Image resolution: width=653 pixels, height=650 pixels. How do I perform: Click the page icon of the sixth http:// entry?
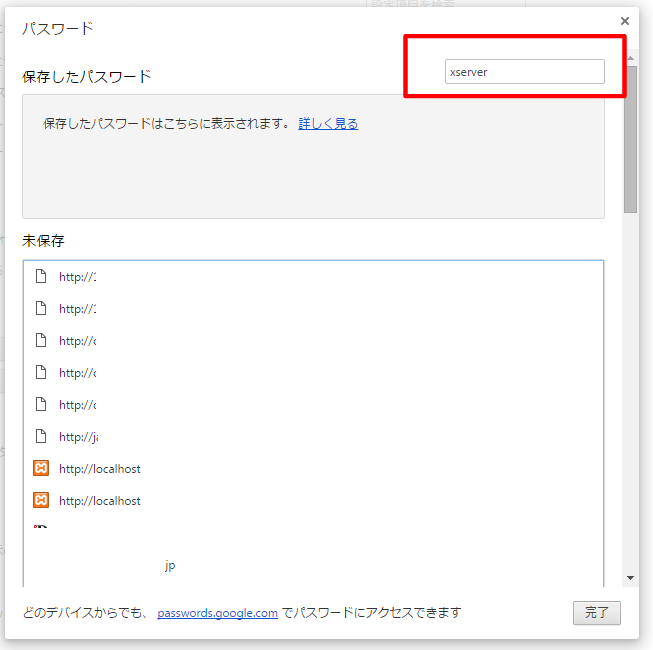tap(41, 436)
